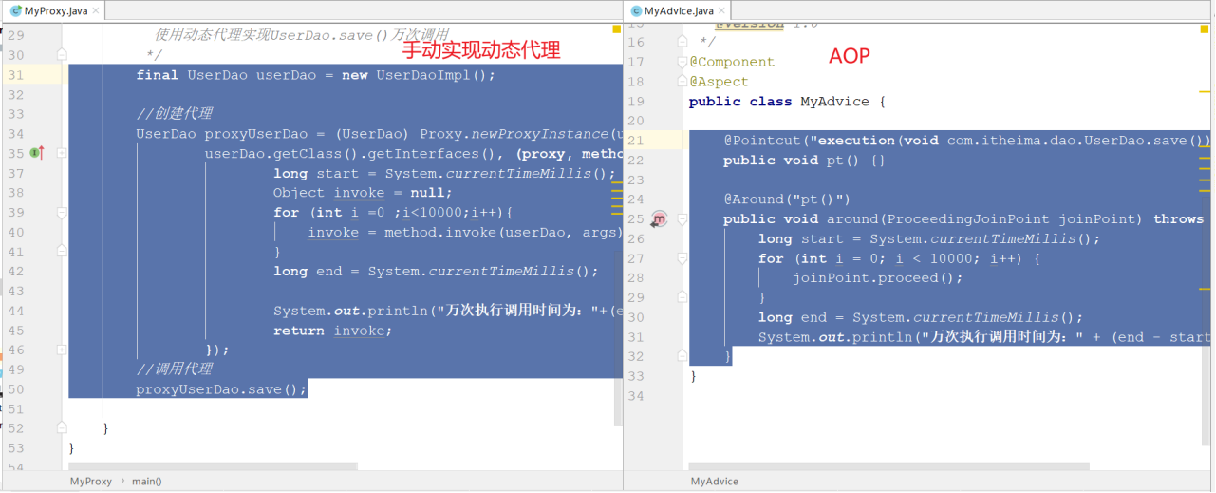This screenshot has height=493, width=1216.
Task: Switch to the MyAdvice.java tab
Action: click(678, 11)
